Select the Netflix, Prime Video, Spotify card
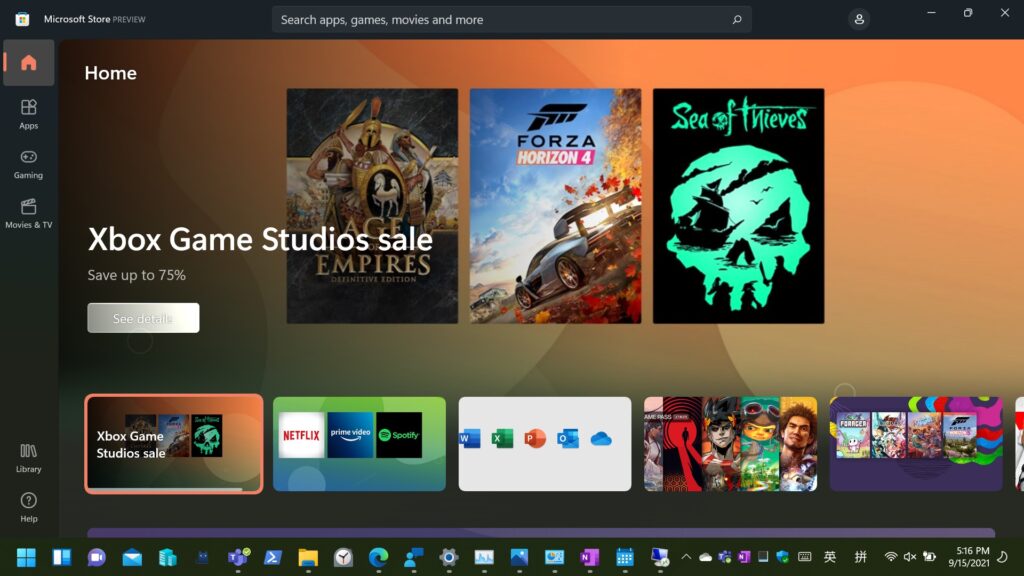This screenshot has width=1024, height=576. click(359, 444)
